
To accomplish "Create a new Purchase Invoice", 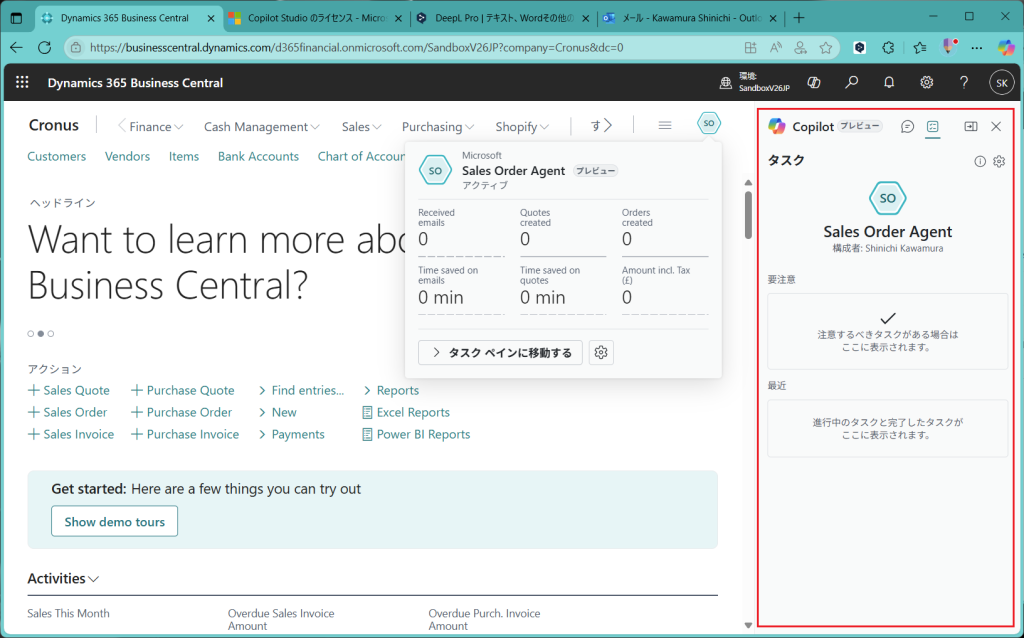I will (x=185, y=434).
